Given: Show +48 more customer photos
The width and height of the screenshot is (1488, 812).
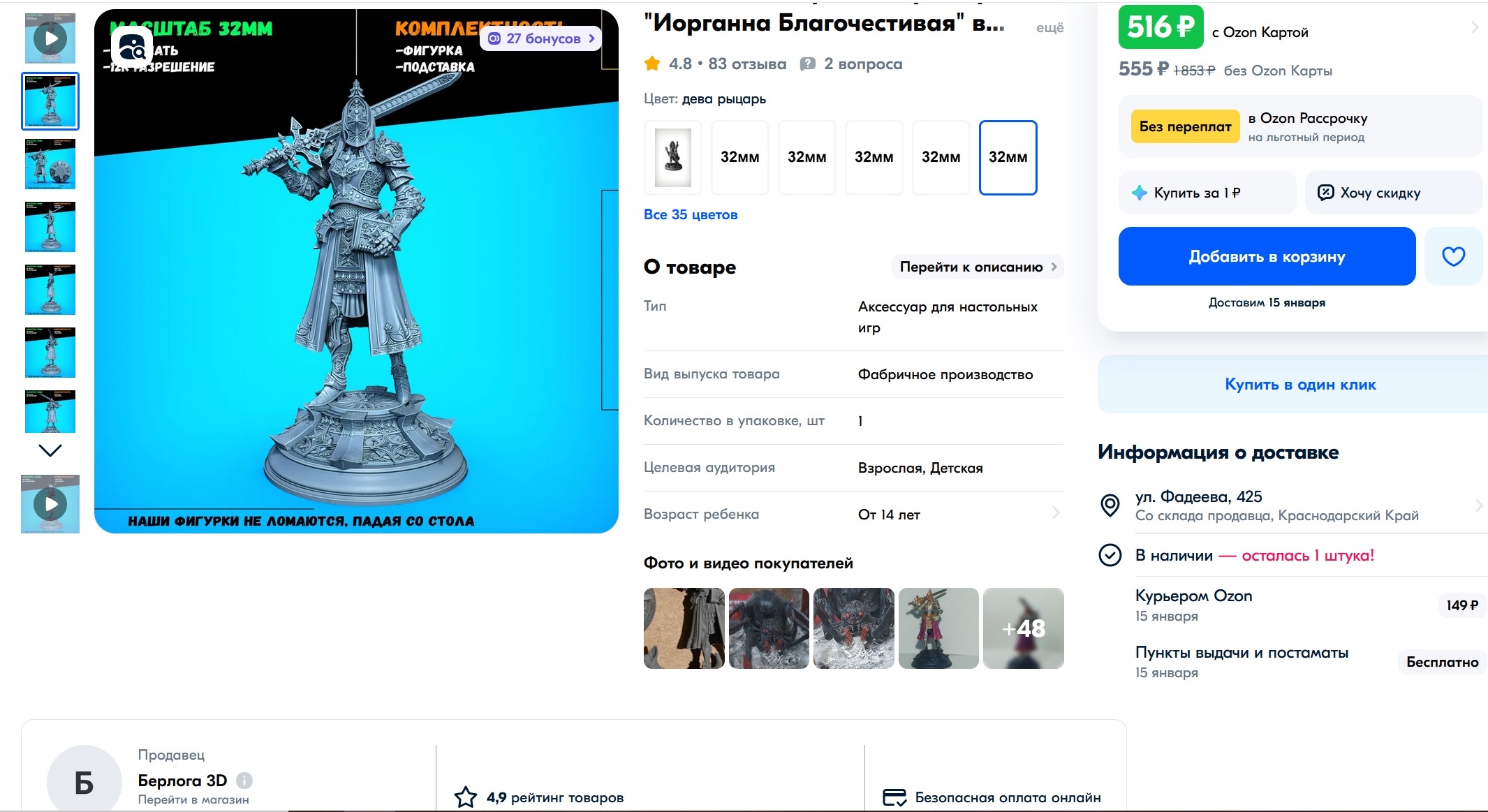Looking at the screenshot, I should point(1024,628).
